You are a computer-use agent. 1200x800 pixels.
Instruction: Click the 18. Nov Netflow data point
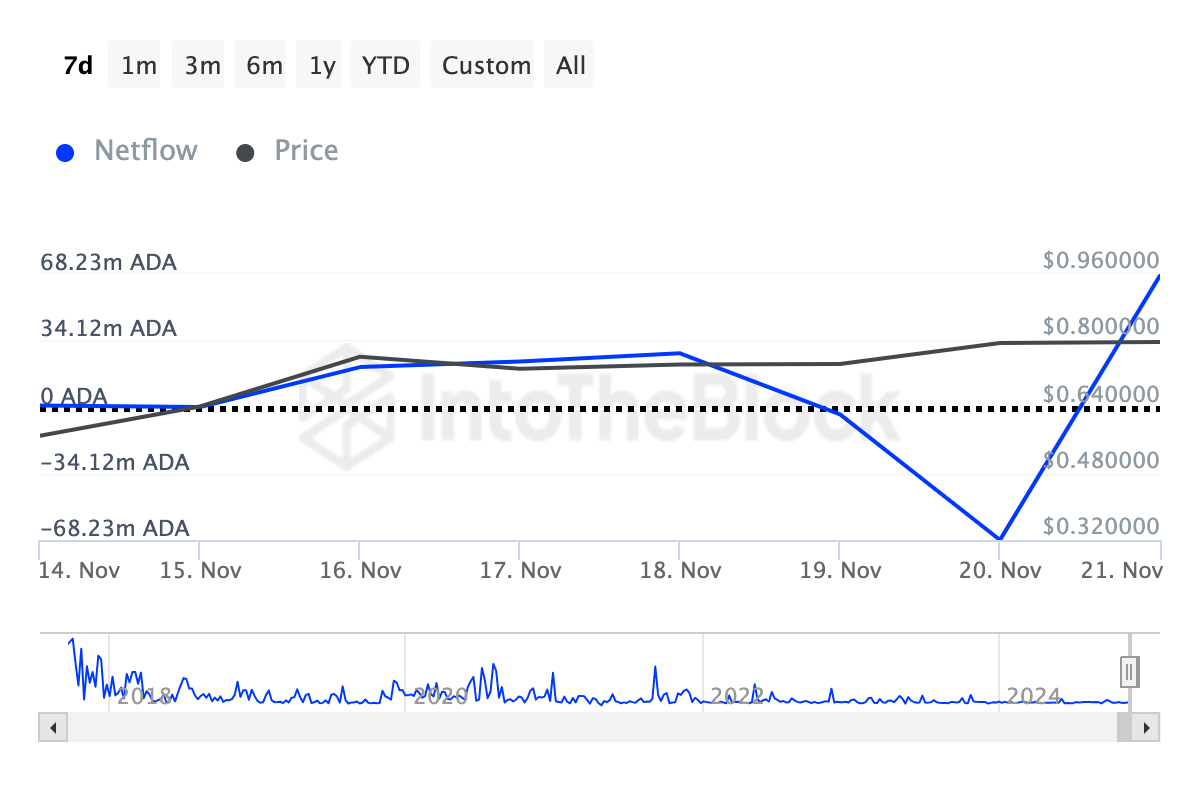click(679, 353)
